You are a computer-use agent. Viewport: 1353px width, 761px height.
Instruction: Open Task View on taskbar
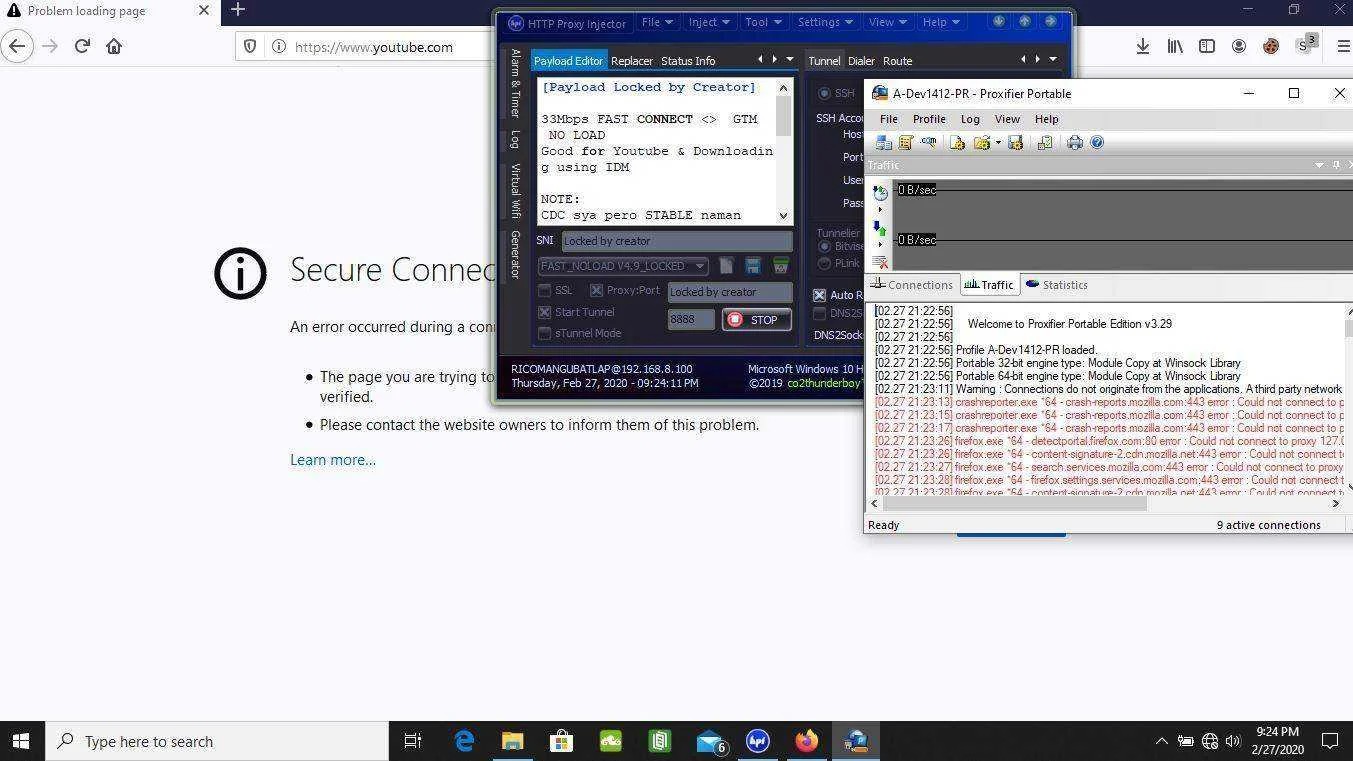click(413, 741)
